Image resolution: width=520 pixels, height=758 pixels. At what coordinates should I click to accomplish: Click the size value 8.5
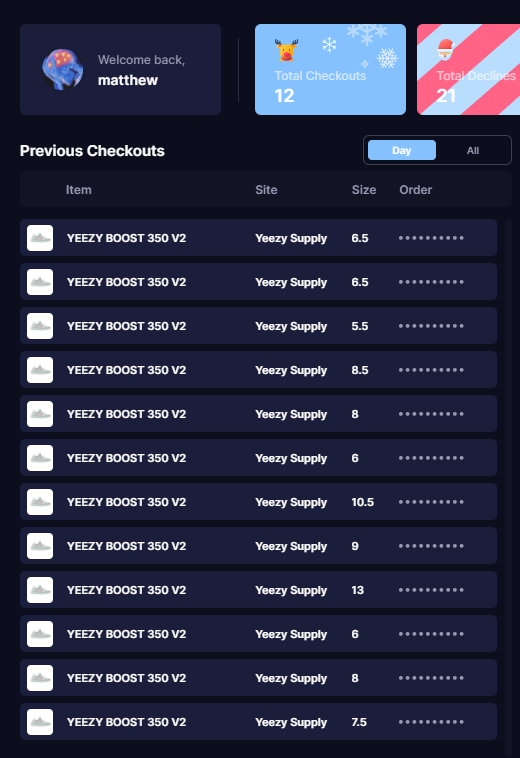pos(360,370)
